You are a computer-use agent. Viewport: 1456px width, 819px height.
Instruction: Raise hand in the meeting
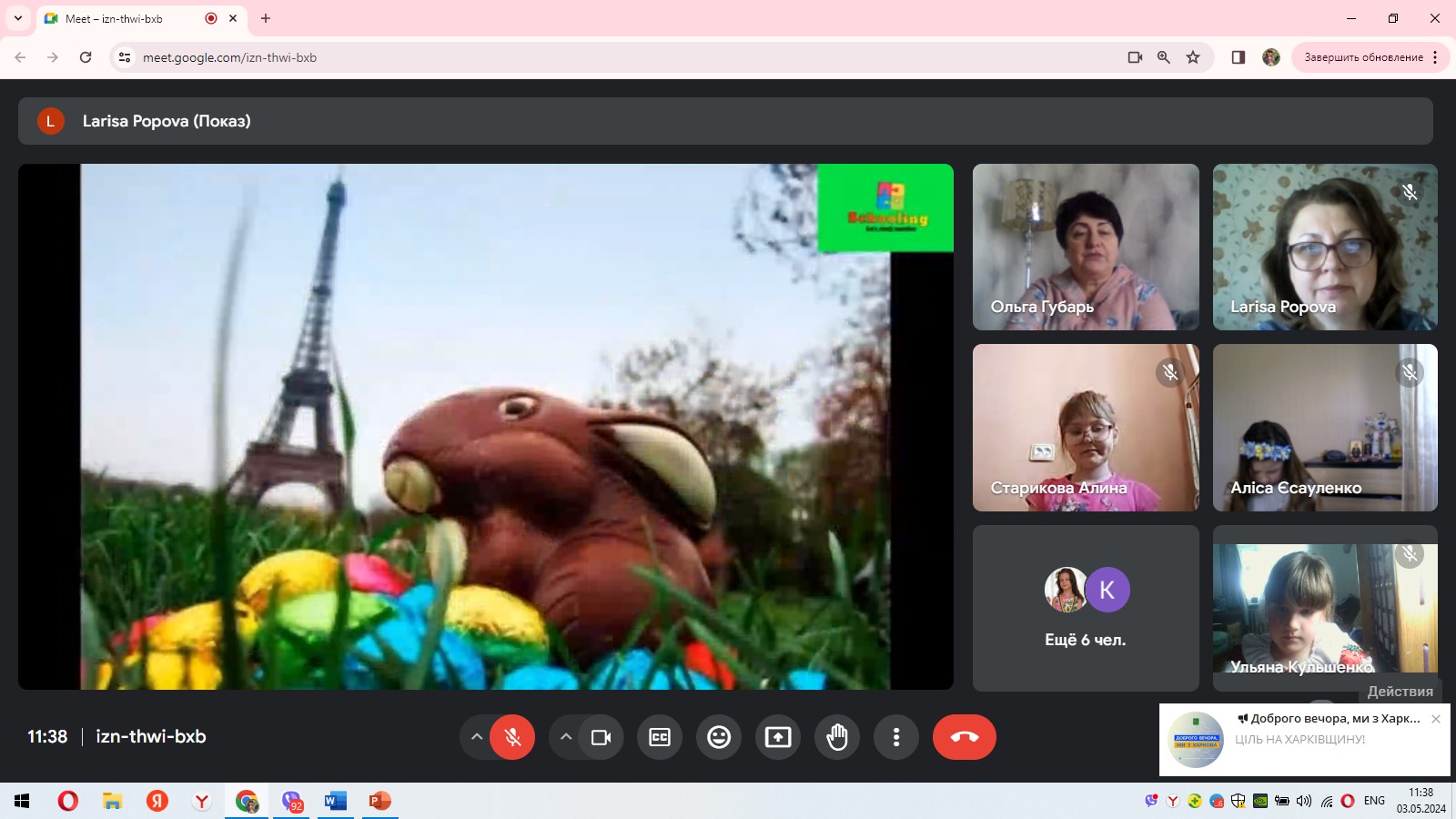coord(837,737)
